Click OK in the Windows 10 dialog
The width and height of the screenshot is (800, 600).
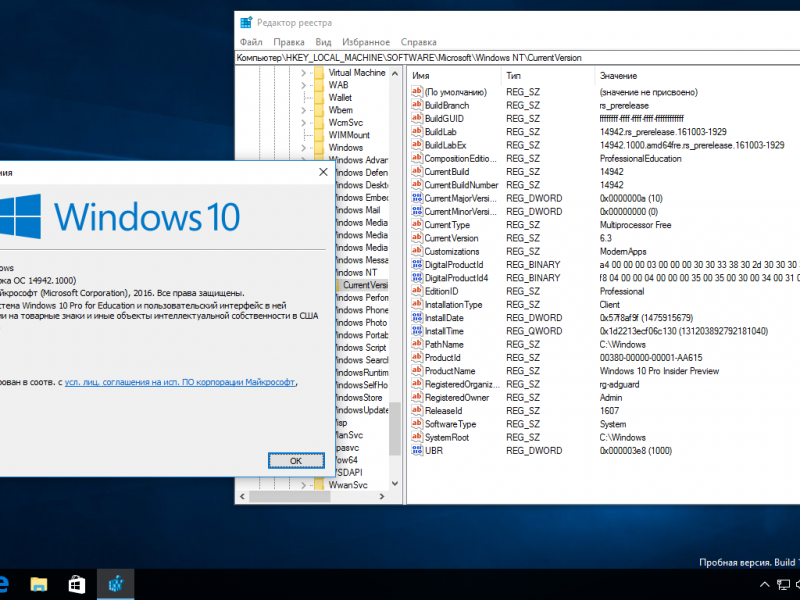[x=296, y=461]
